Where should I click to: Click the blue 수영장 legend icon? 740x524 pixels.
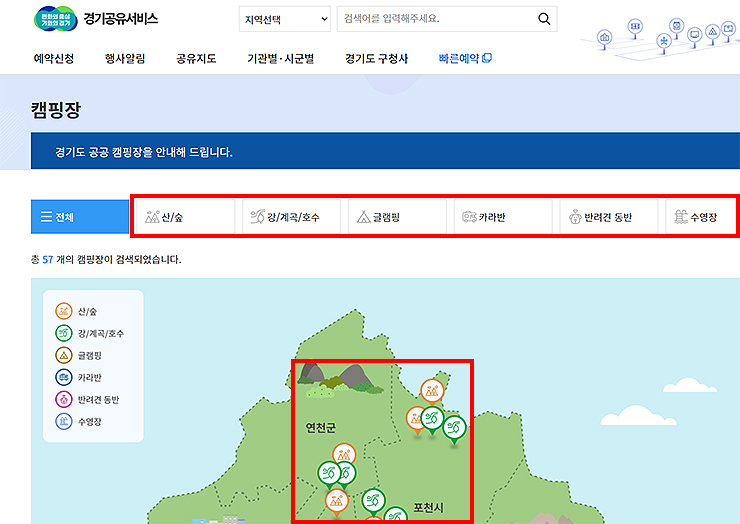tap(64, 421)
